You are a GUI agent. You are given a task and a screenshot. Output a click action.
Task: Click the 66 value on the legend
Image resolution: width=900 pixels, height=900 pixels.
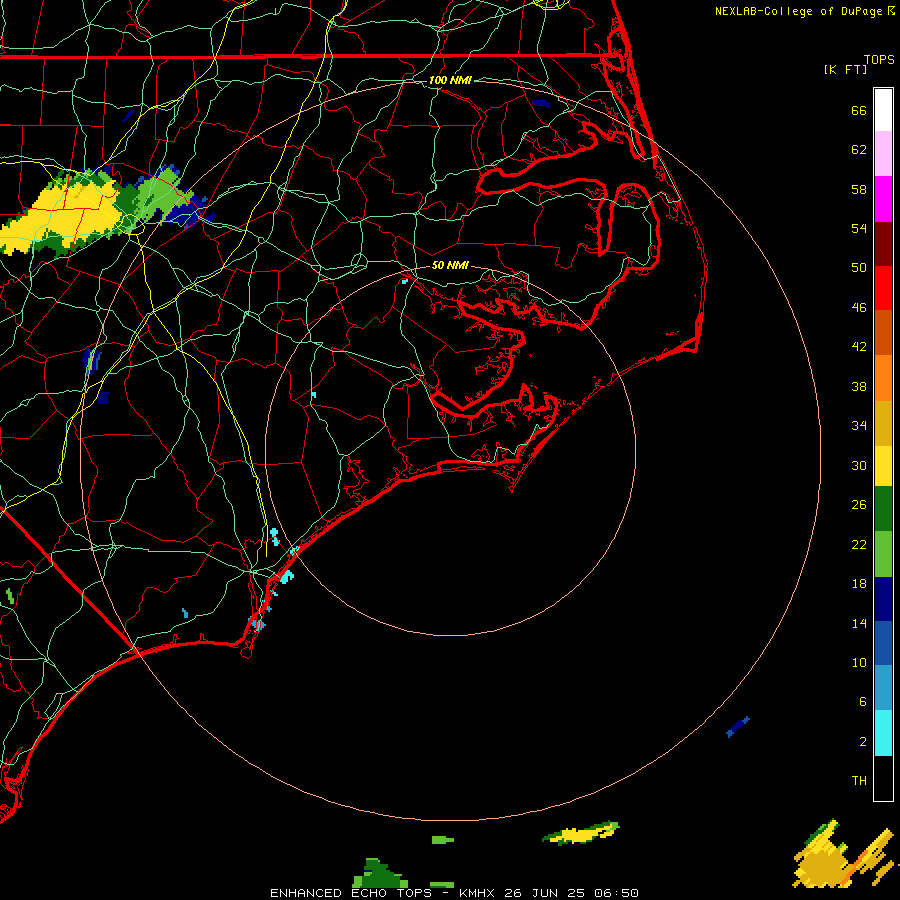[x=859, y=110]
